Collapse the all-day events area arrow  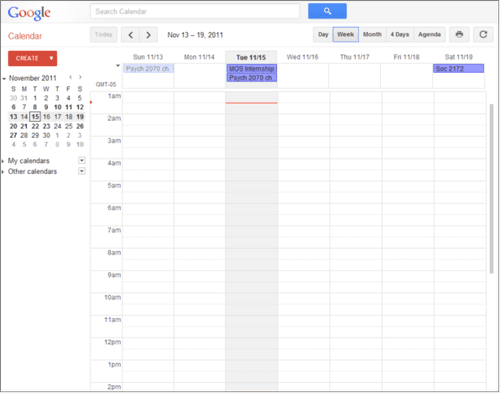118,66
